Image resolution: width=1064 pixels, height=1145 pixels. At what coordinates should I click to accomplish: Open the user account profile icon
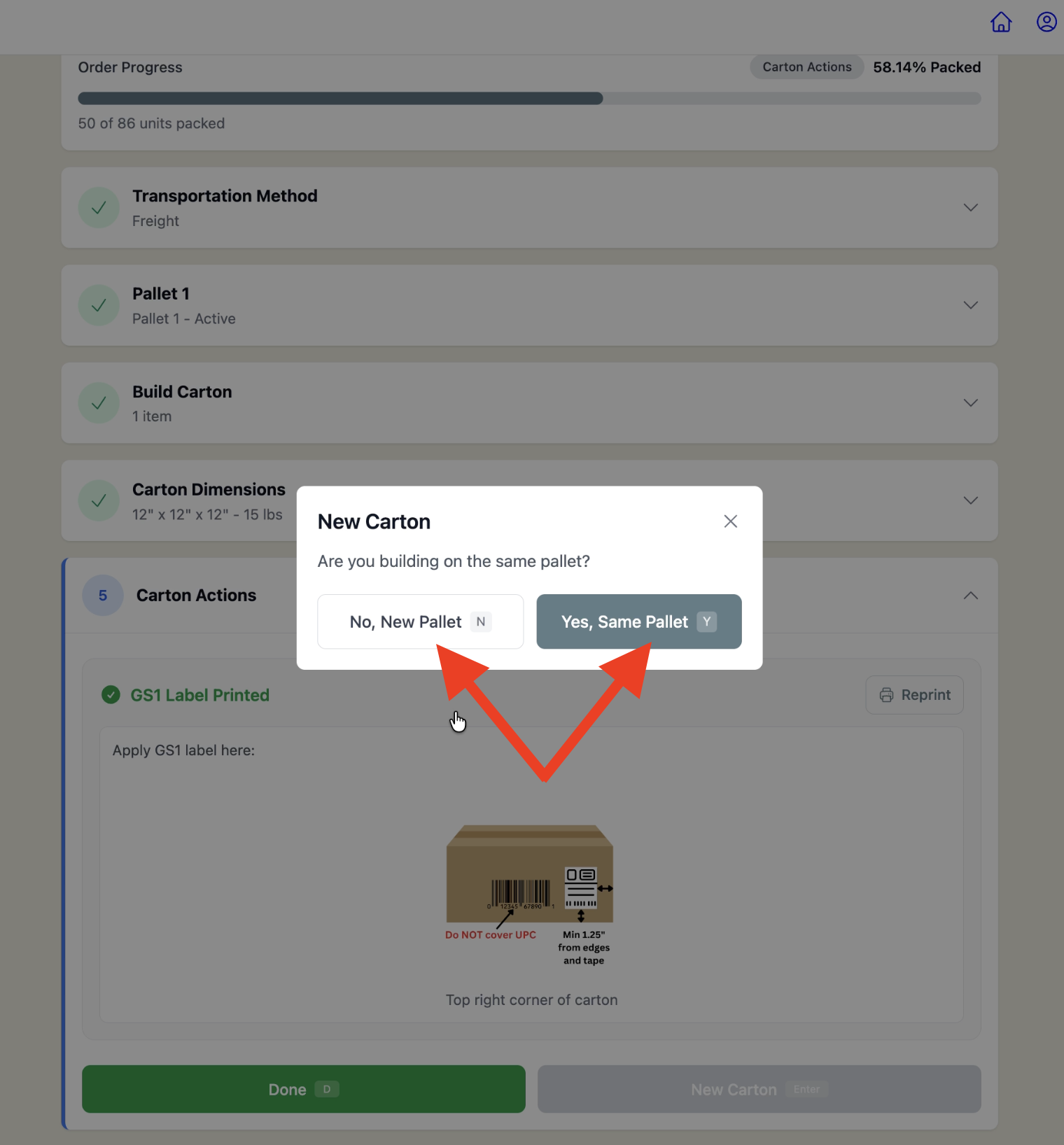(x=1046, y=22)
